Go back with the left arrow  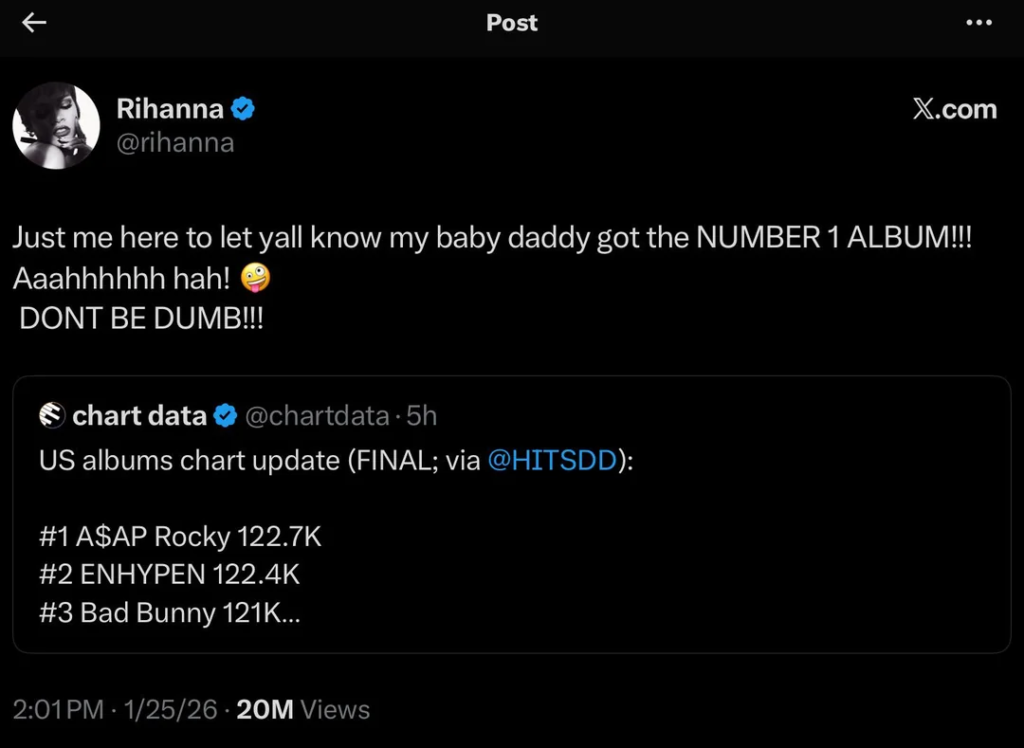pyautogui.click(x=34, y=23)
